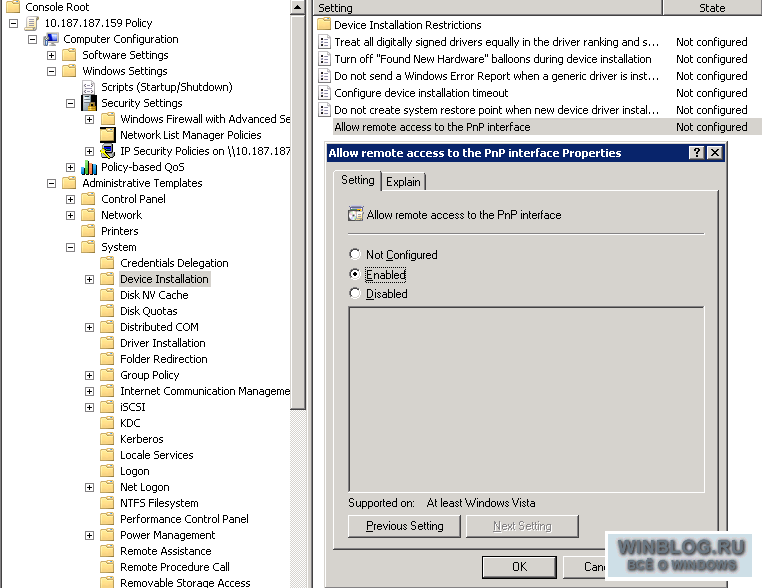Viewport: 762px width, 588px height.
Task: Collapse the Computer Configuration node
Action: 33,39
